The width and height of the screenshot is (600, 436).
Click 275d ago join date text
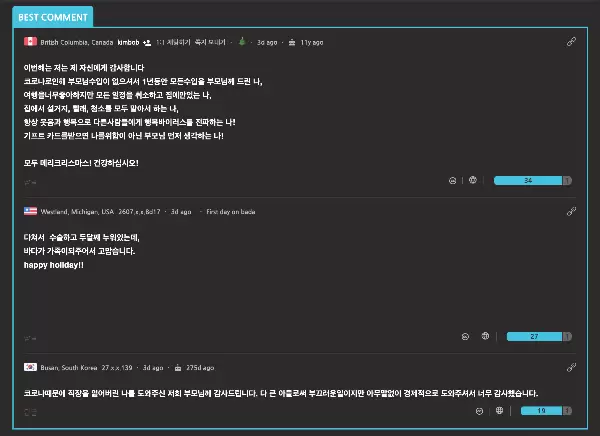pos(200,367)
